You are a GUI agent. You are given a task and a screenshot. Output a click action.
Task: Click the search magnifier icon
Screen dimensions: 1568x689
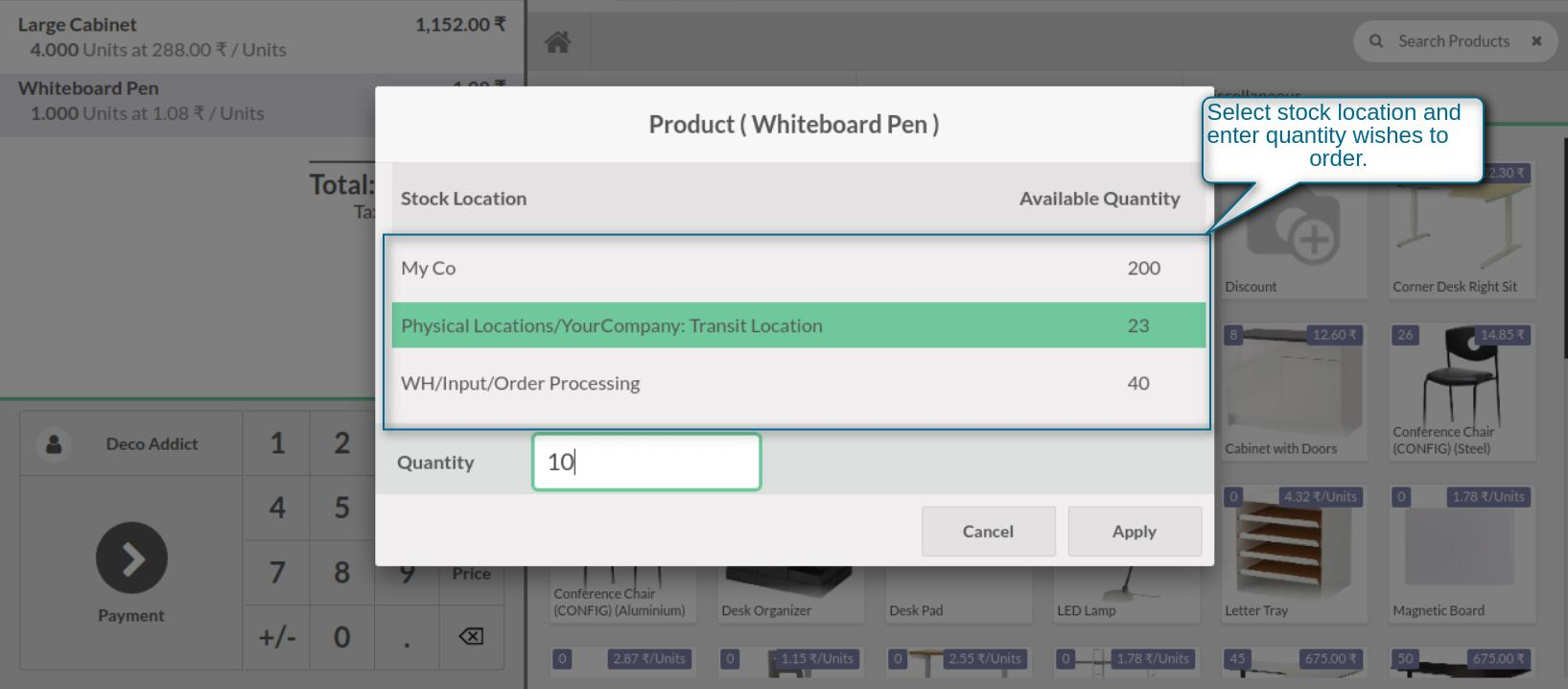click(x=1376, y=41)
